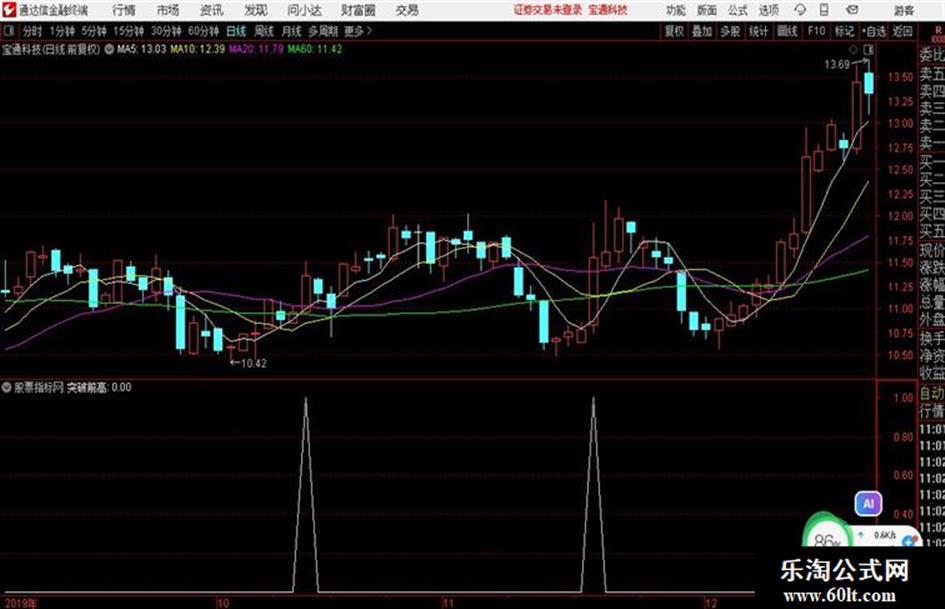Screen dimensions: 945x609
Task: Open the 发现 menu
Action: (x=256, y=10)
